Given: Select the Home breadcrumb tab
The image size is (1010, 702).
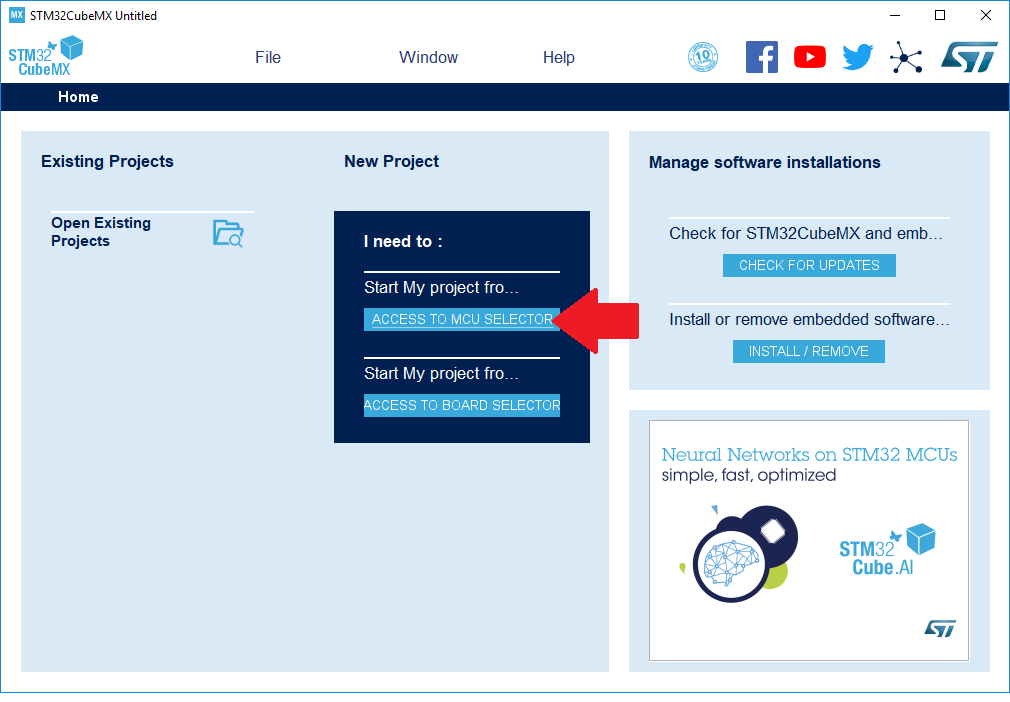Looking at the screenshot, I should [78, 97].
